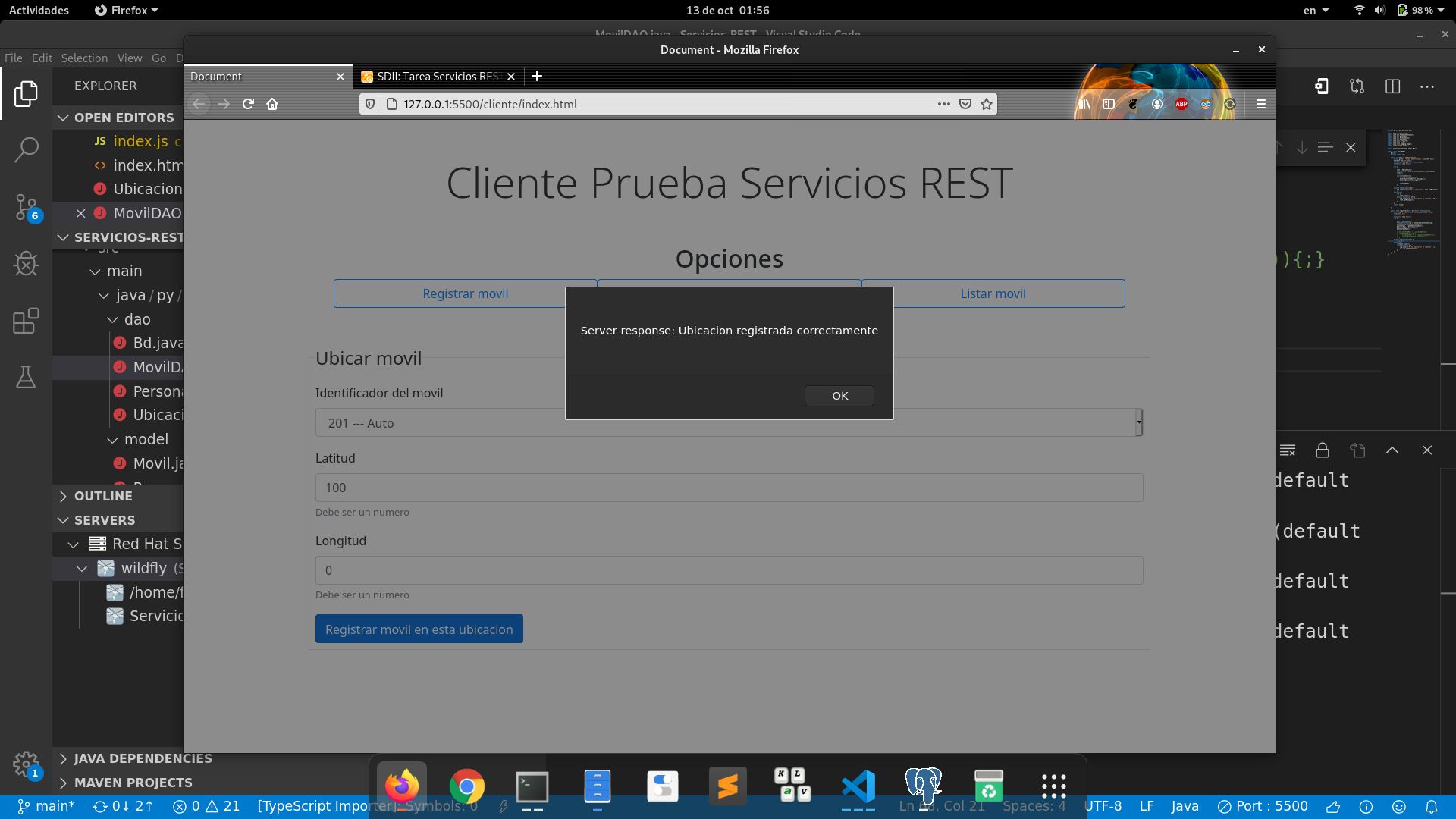Bookmark this page with the star icon
The height and width of the screenshot is (819, 1456).
coord(987,104)
